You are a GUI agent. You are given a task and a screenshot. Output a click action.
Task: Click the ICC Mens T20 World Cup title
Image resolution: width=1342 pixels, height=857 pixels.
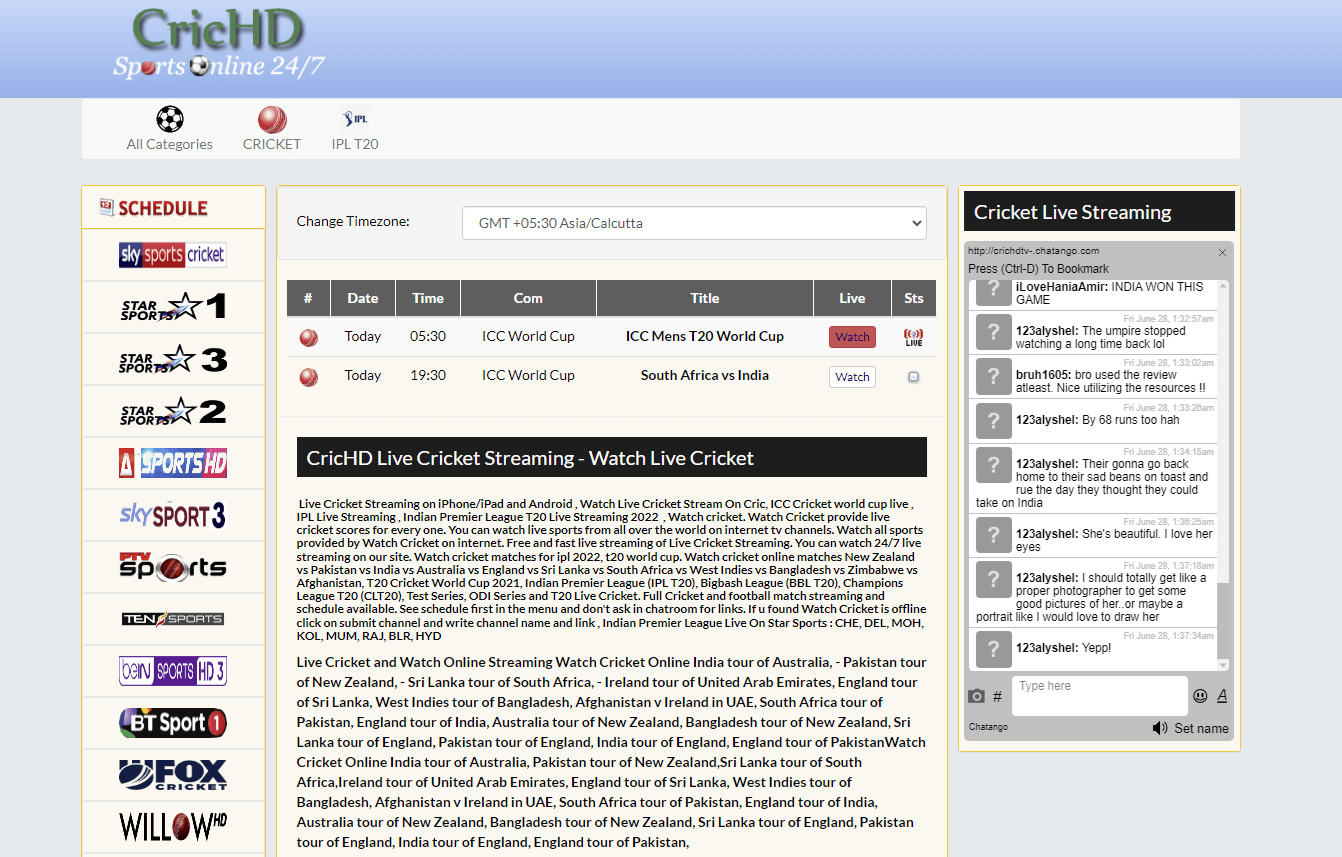click(x=705, y=336)
